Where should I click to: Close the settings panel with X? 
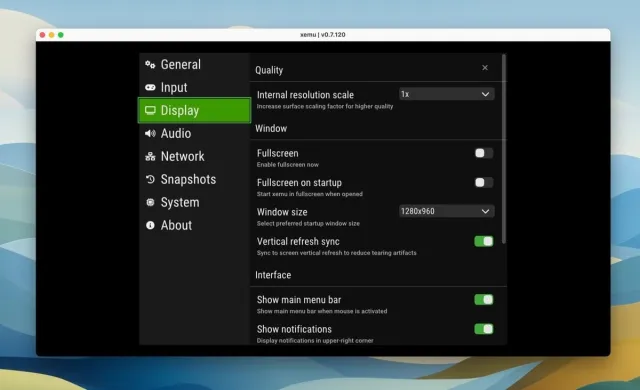point(485,68)
